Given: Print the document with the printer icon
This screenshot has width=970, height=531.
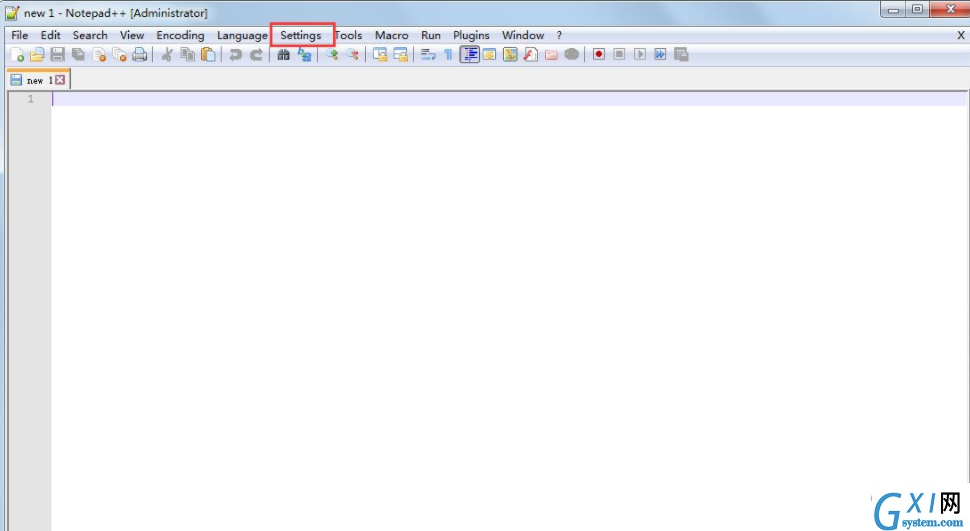Looking at the screenshot, I should click(x=140, y=54).
